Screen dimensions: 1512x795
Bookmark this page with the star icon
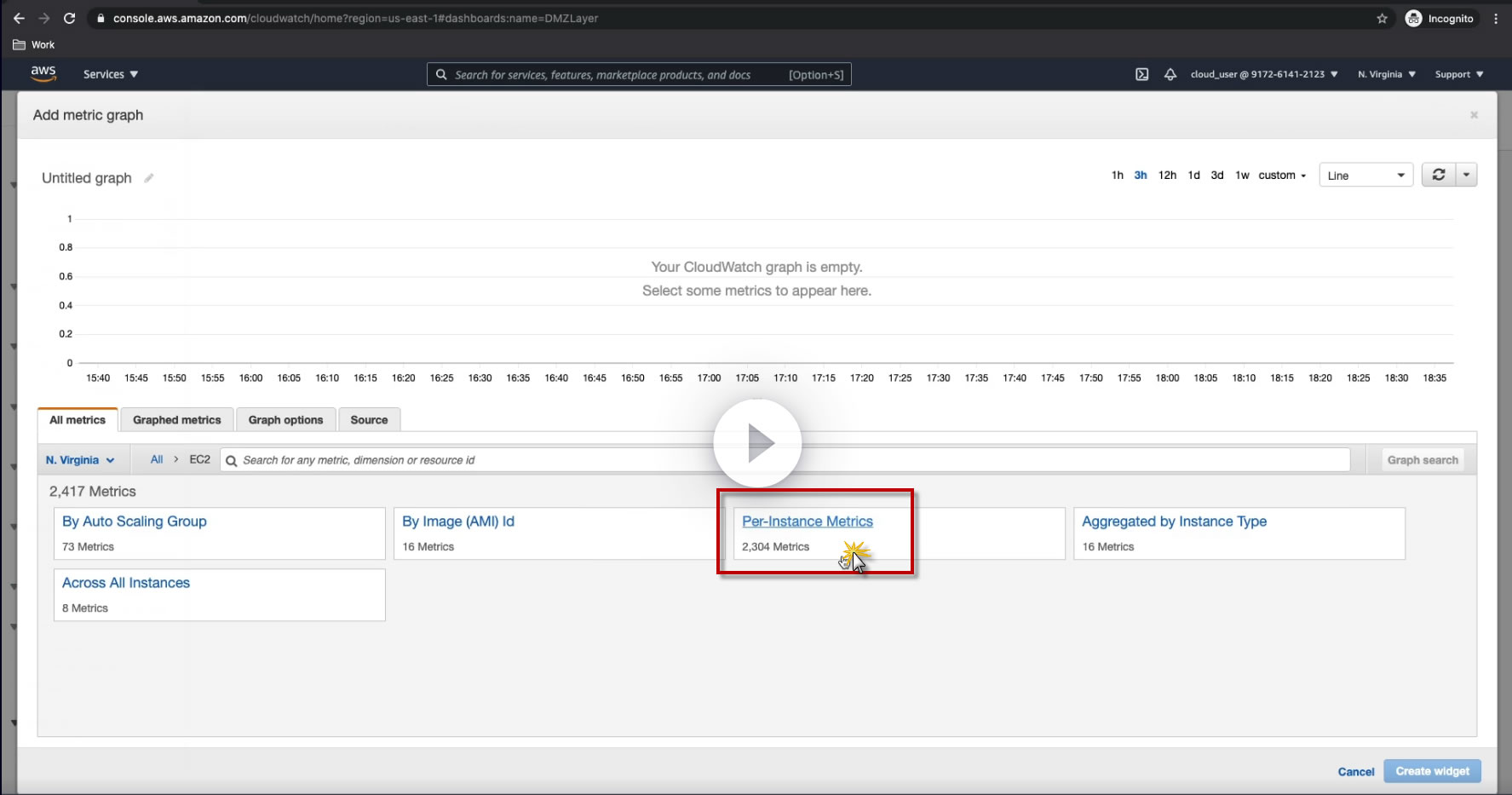[1382, 19]
